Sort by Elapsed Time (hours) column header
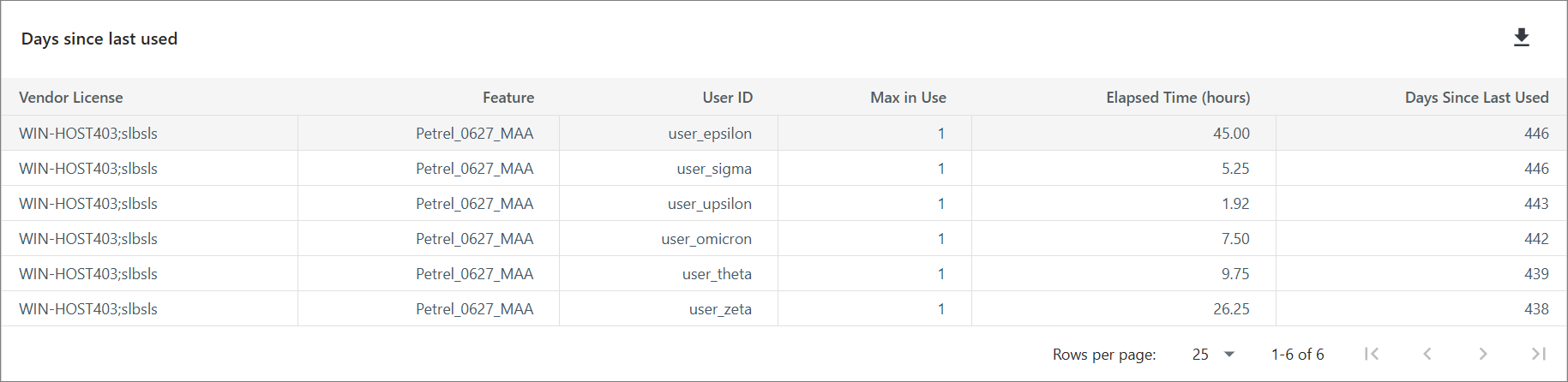1568x382 pixels. tap(1178, 98)
